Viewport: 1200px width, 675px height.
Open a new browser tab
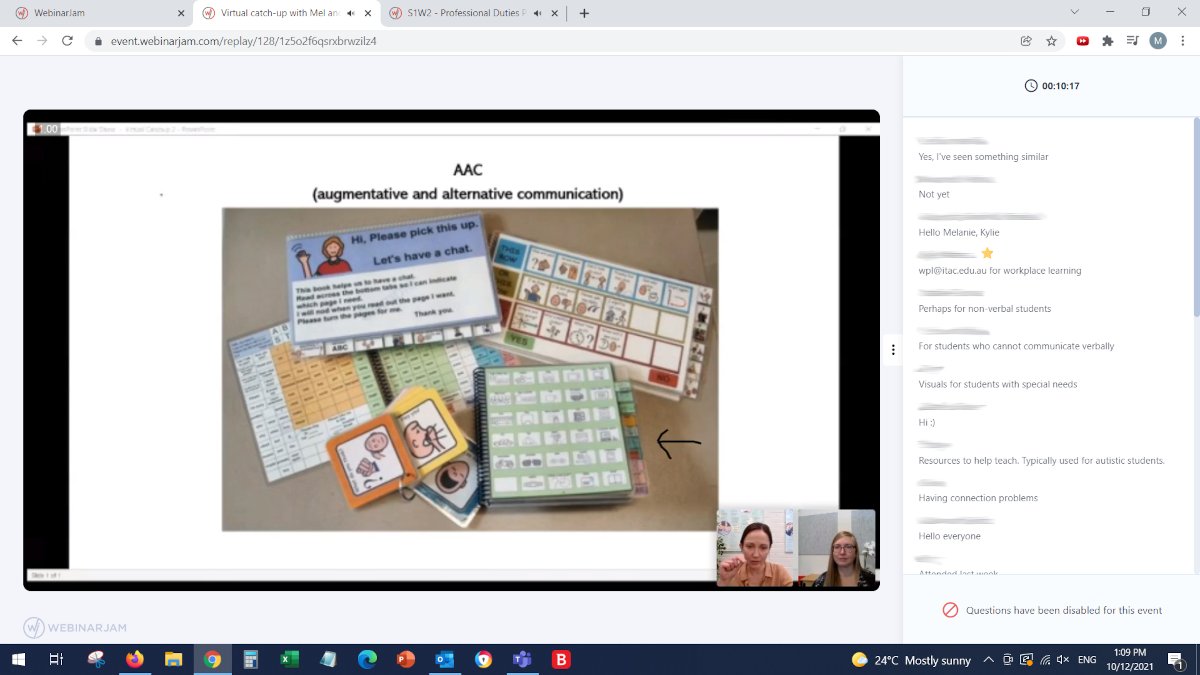tap(584, 13)
